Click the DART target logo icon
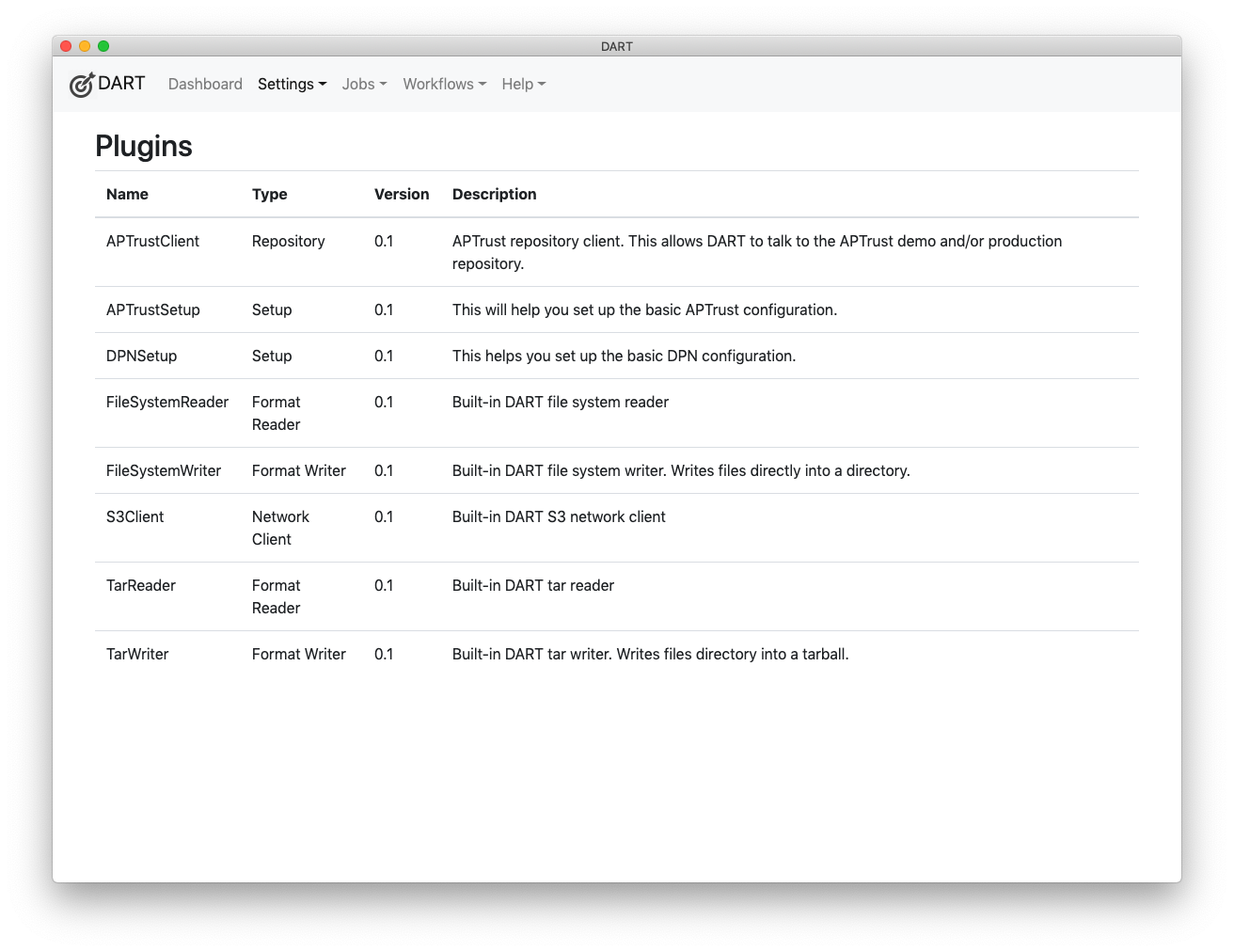 tap(82, 84)
